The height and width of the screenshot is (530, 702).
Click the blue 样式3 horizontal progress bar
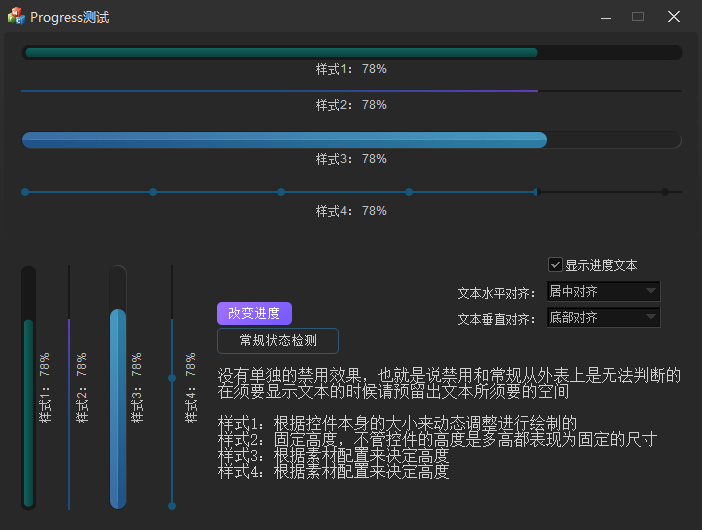351,140
